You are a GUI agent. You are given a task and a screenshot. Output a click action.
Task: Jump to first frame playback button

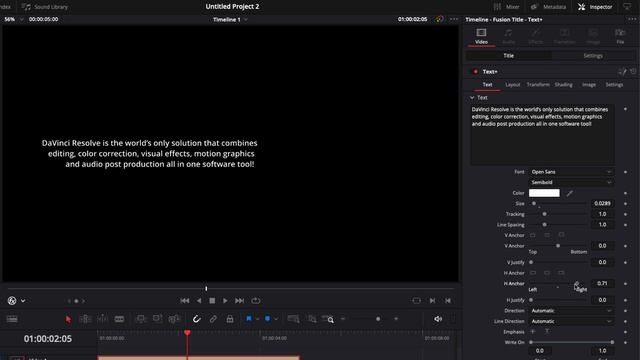[184, 301]
